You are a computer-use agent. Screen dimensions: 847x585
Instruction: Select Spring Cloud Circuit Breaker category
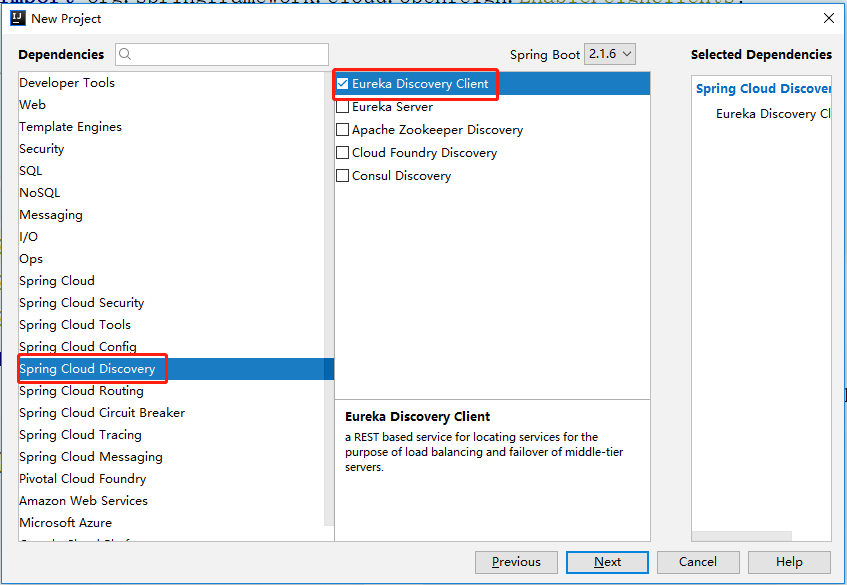(171, 413)
